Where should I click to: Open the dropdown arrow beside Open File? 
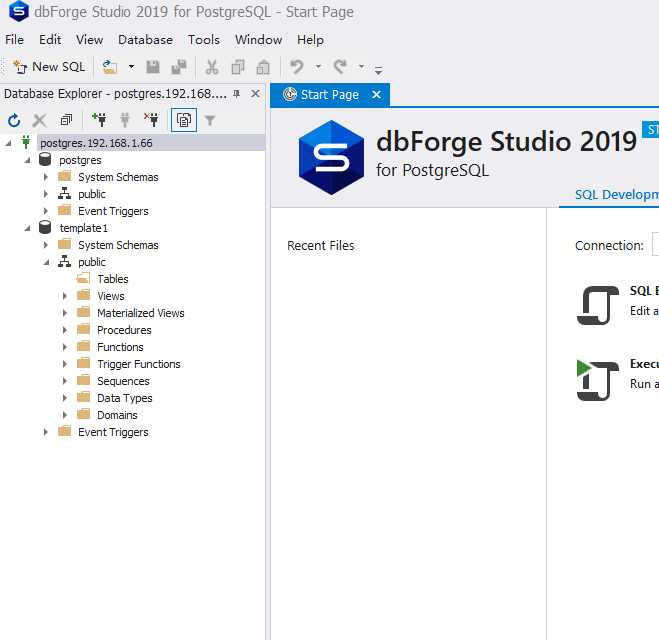(x=131, y=67)
